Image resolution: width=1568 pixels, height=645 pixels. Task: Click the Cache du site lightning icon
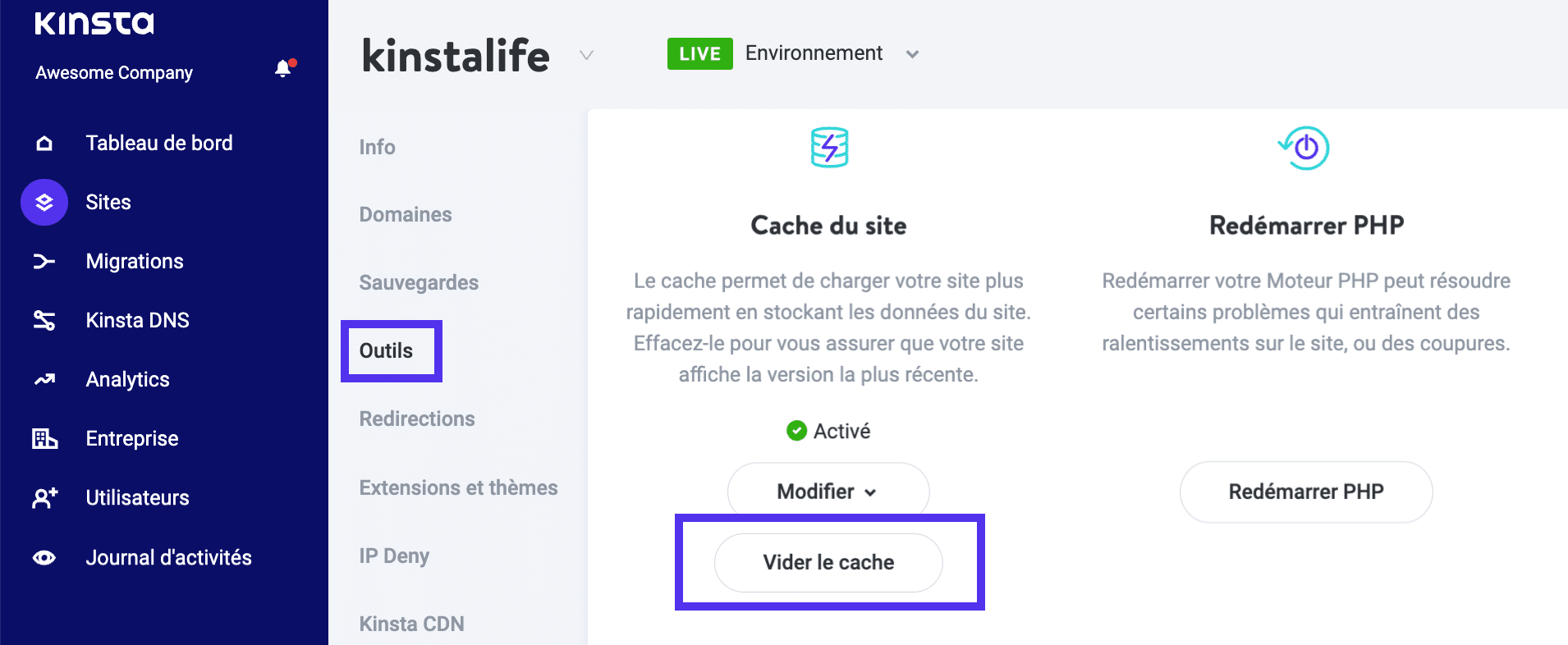(x=828, y=148)
